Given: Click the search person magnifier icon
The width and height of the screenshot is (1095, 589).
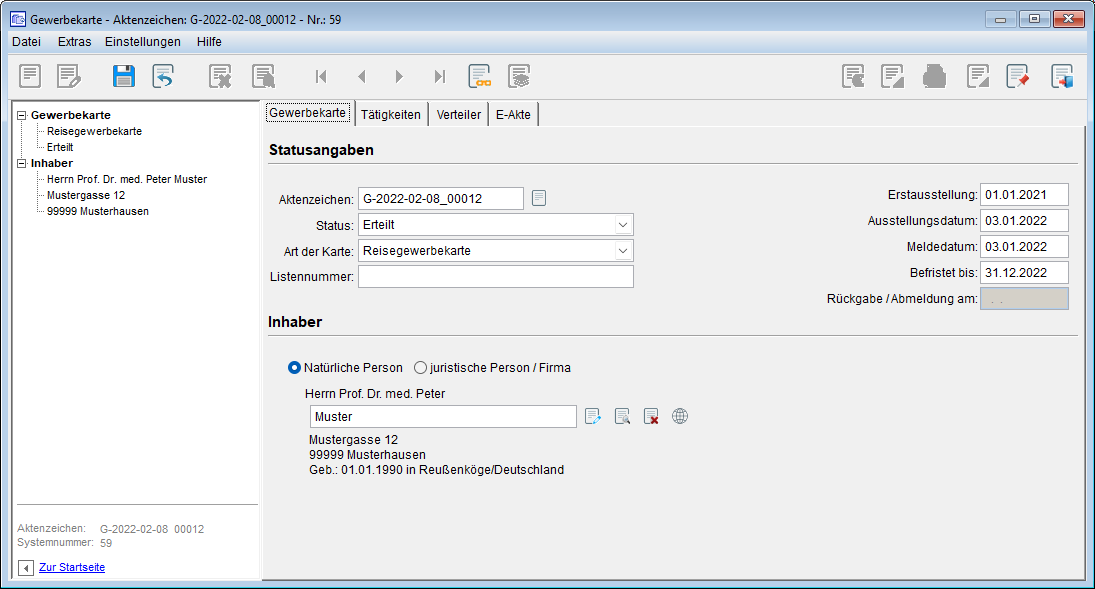Looking at the screenshot, I should click(622, 416).
